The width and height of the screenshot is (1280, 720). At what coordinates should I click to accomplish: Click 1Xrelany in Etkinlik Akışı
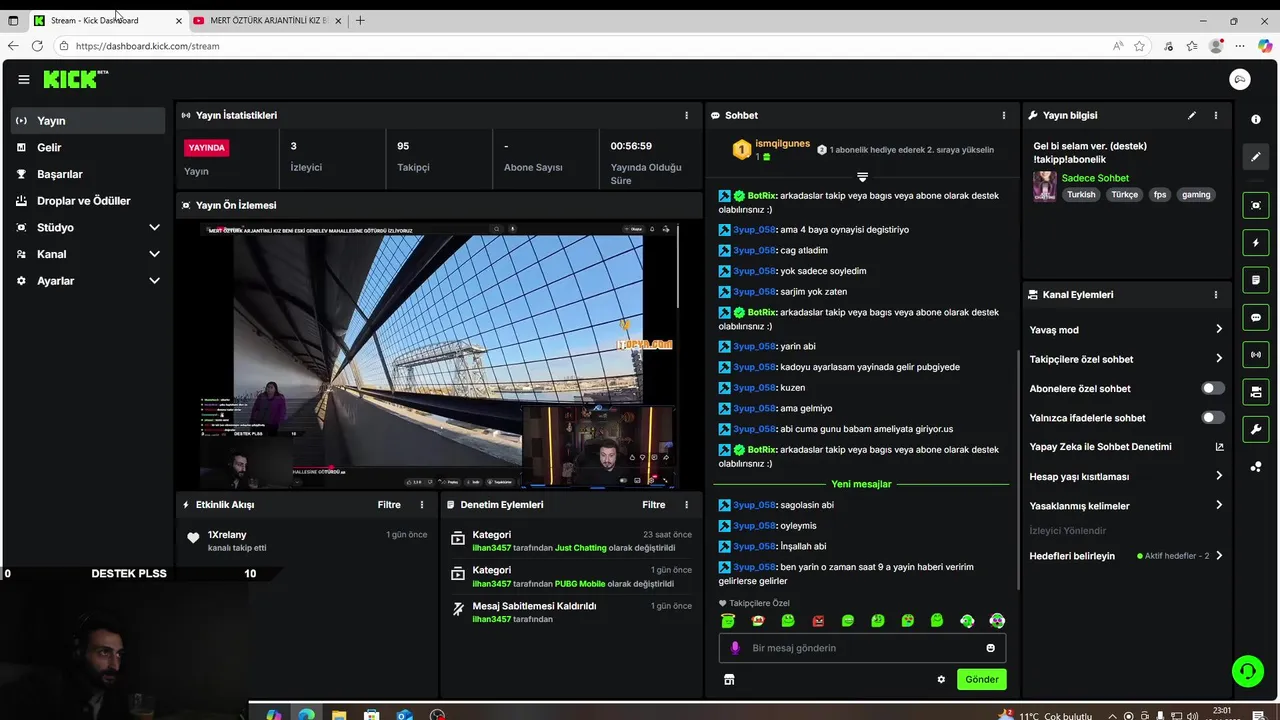tap(227, 535)
